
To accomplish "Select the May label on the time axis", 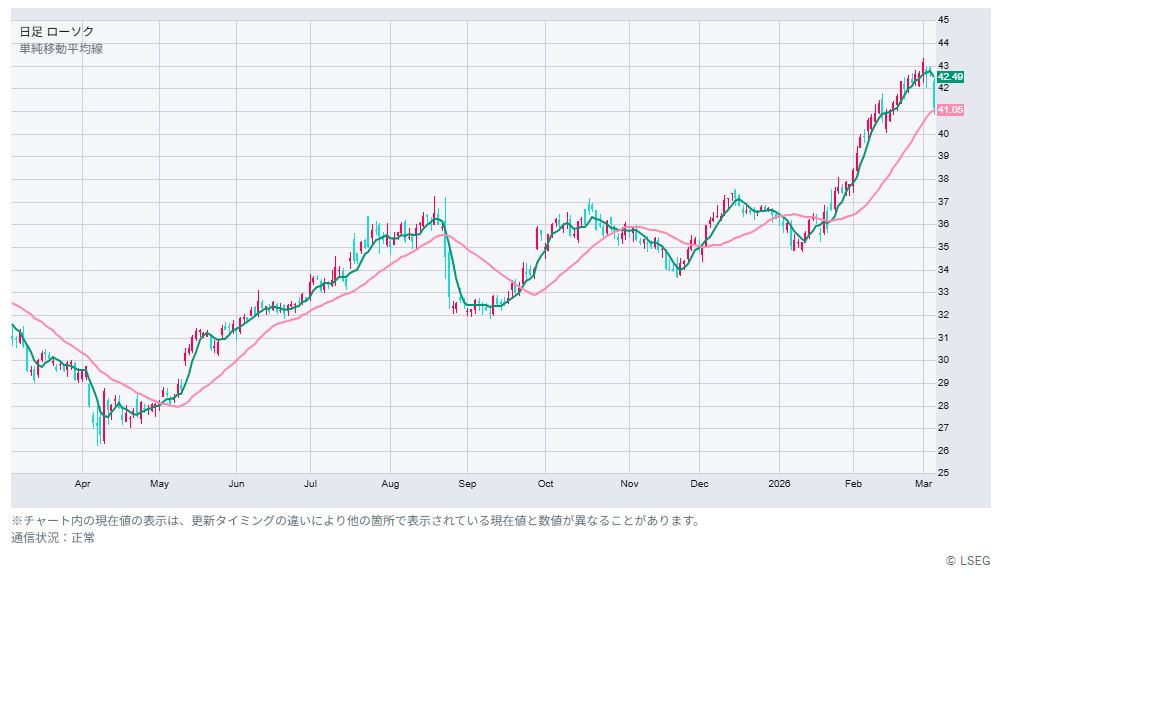I will [159, 484].
